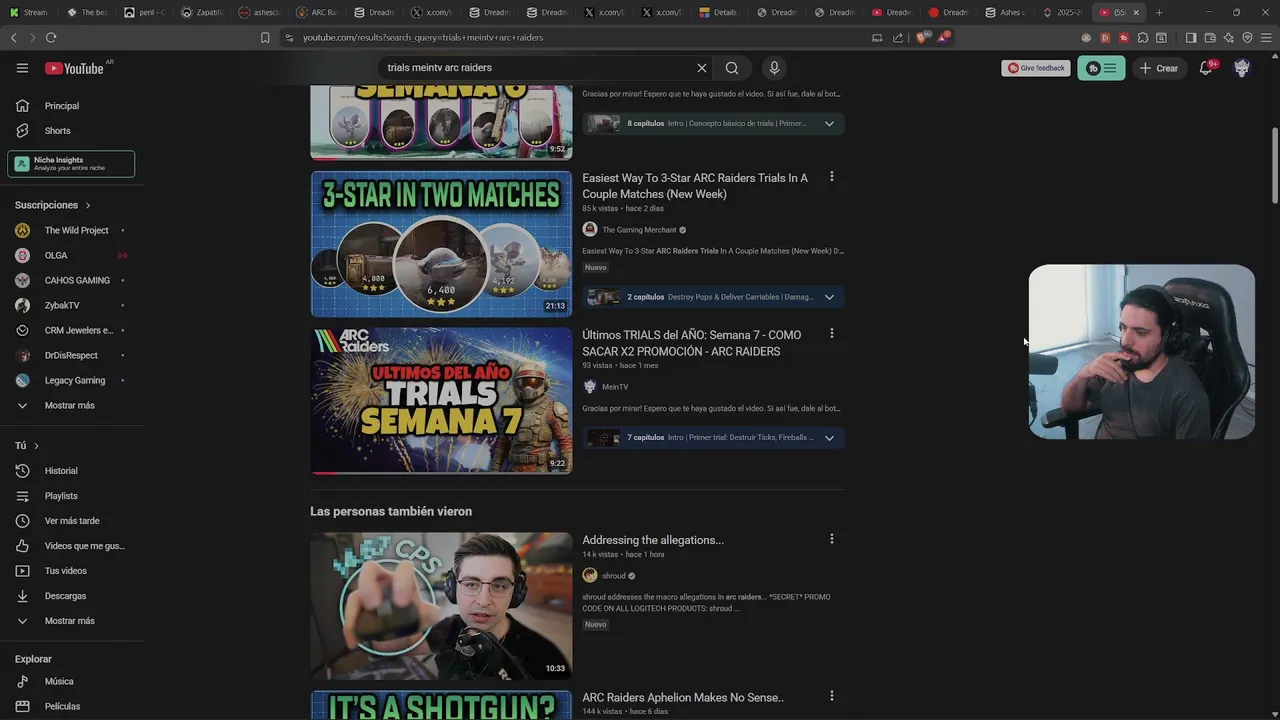
Task: Open a new browser tab
Action: pyautogui.click(x=1159, y=12)
